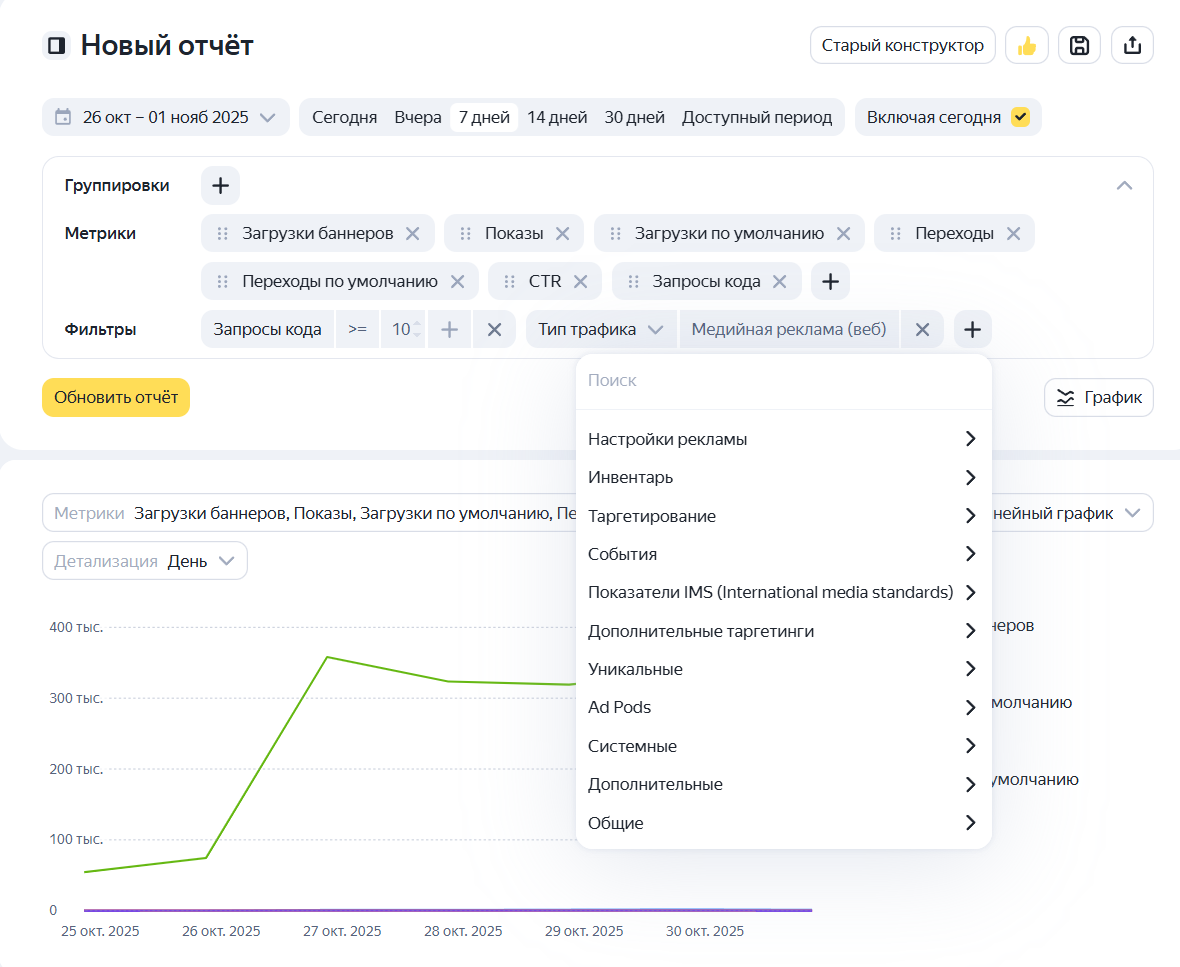
Task: Select the 30 дней period option
Action: 634,117
